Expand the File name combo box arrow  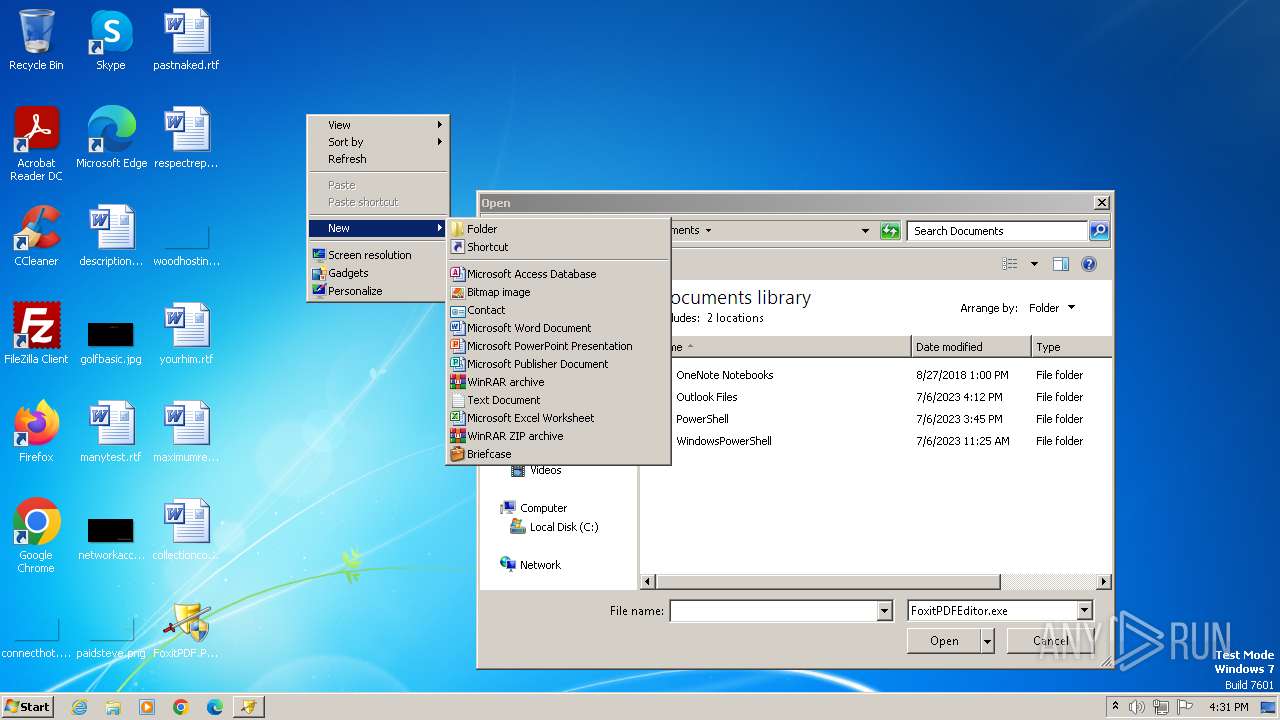click(x=884, y=611)
